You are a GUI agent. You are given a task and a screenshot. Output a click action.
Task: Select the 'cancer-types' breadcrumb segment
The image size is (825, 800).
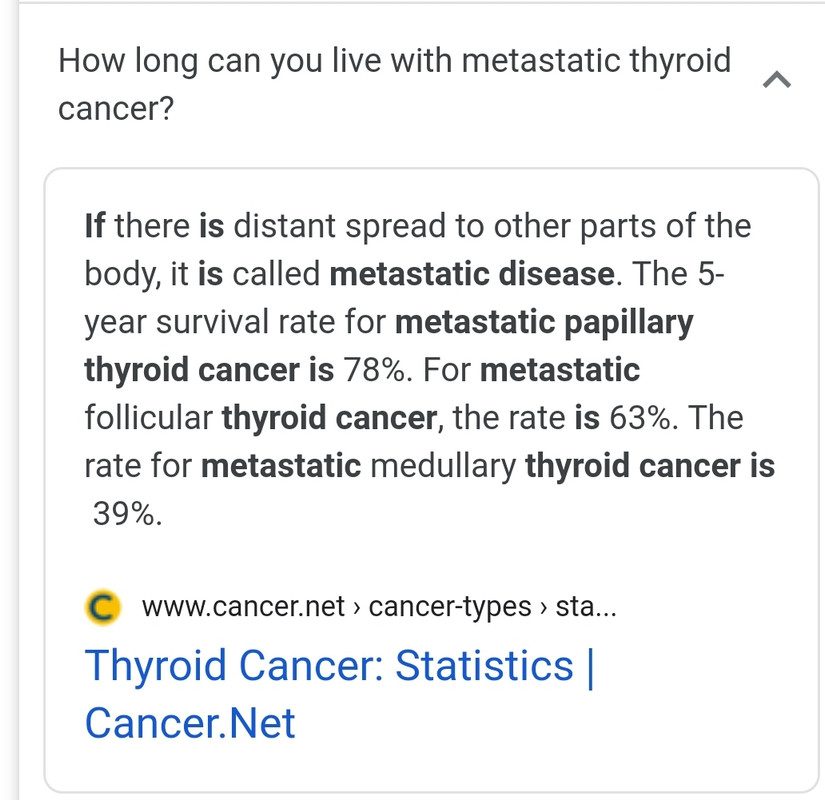coord(450,607)
